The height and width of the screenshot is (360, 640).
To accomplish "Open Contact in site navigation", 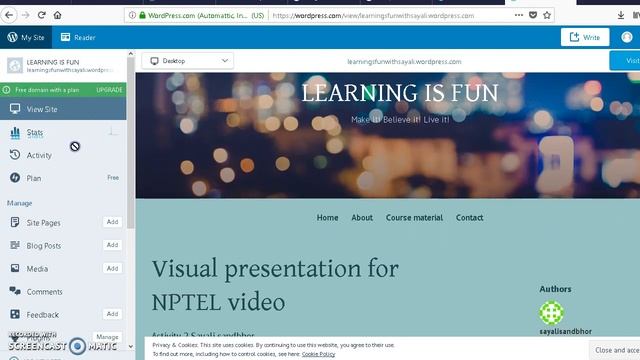I will (x=469, y=218).
